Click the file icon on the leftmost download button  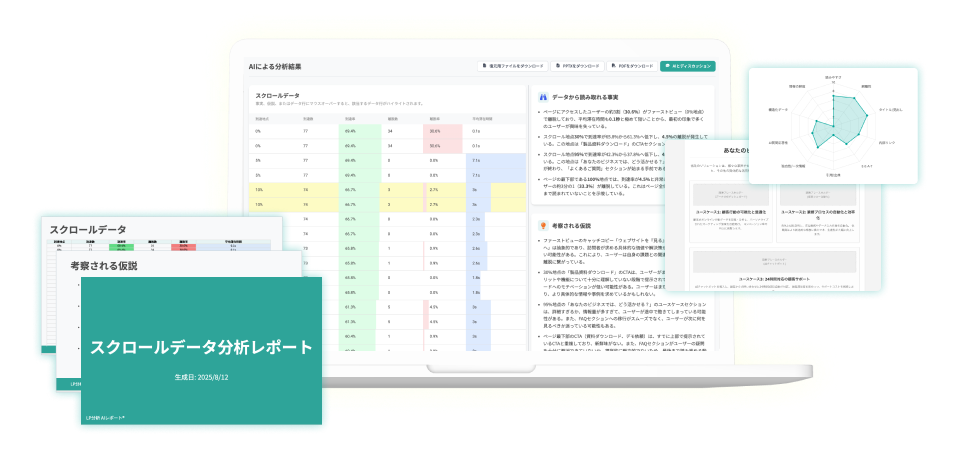point(484,66)
